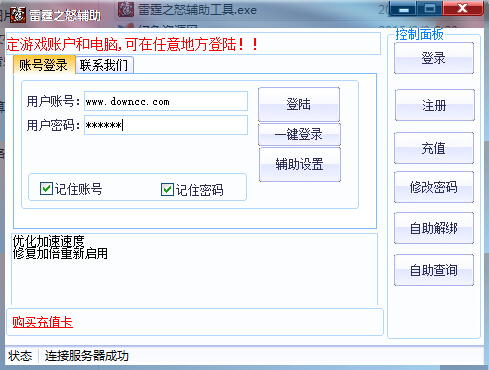Switch to the 账号登录 tab
Viewport: 489px width, 370px height.
point(44,64)
